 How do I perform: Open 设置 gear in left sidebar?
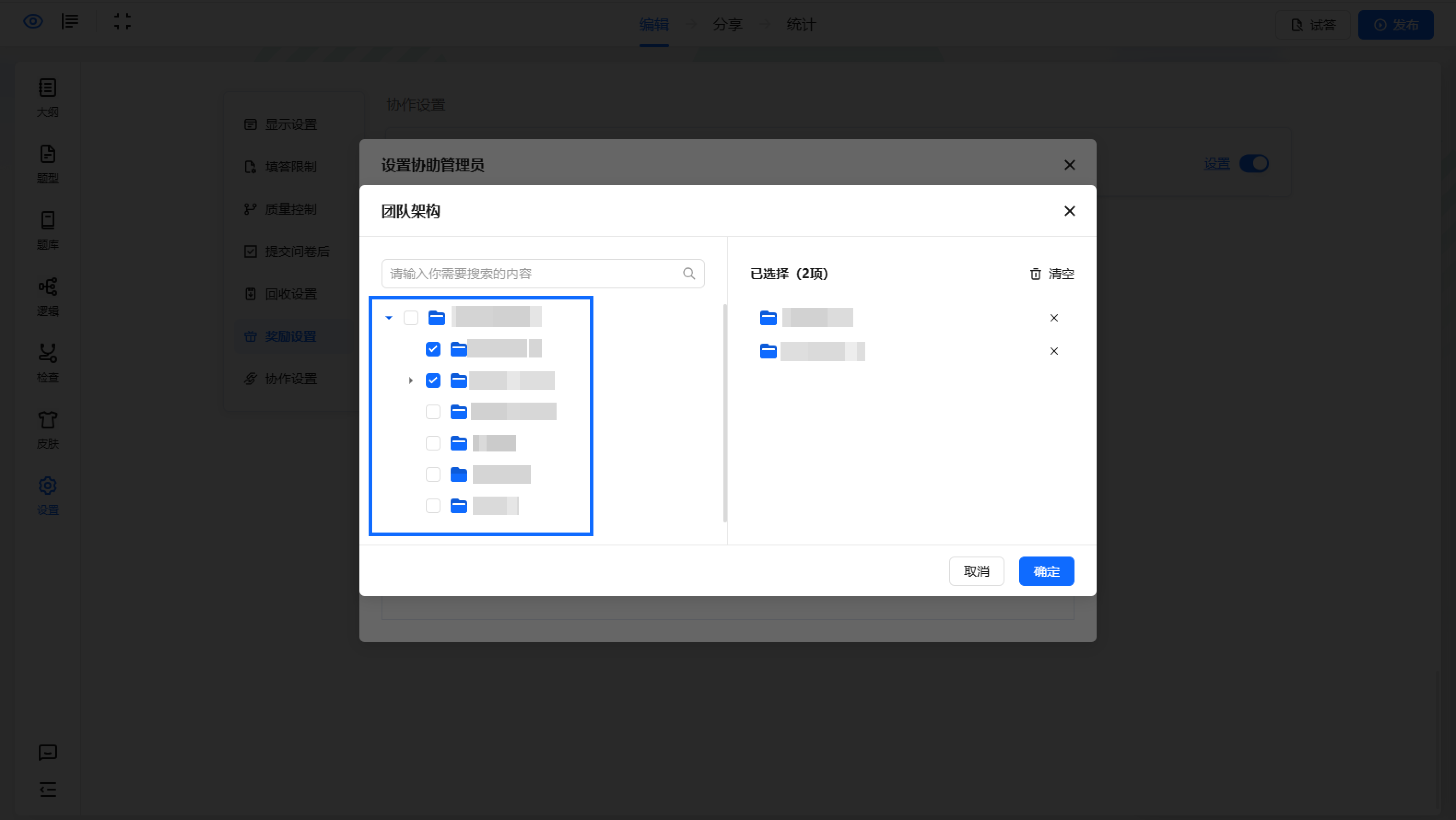pos(47,496)
